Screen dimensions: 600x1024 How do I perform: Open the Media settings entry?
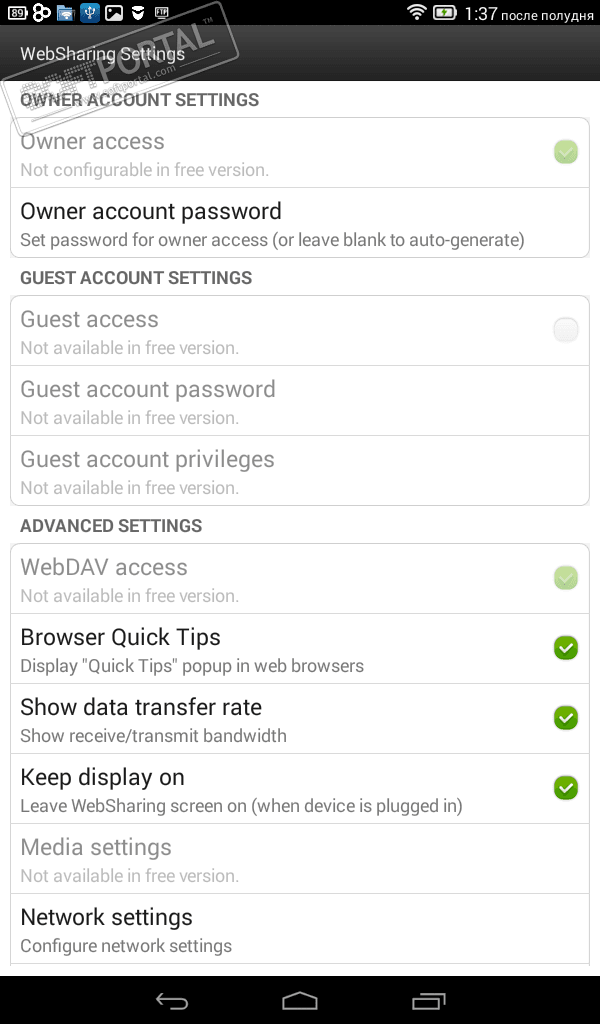(x=300, y=859)
